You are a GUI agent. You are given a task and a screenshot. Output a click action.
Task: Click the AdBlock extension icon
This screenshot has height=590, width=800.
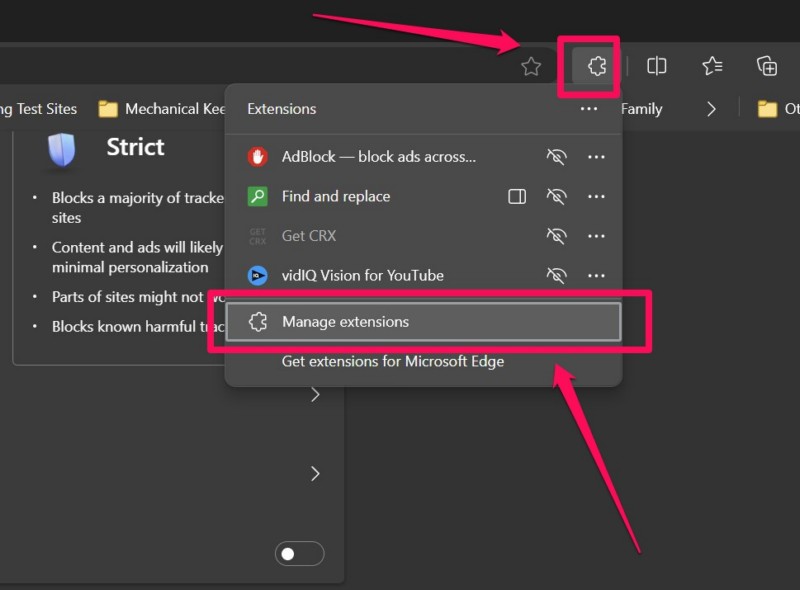(258, 156)
